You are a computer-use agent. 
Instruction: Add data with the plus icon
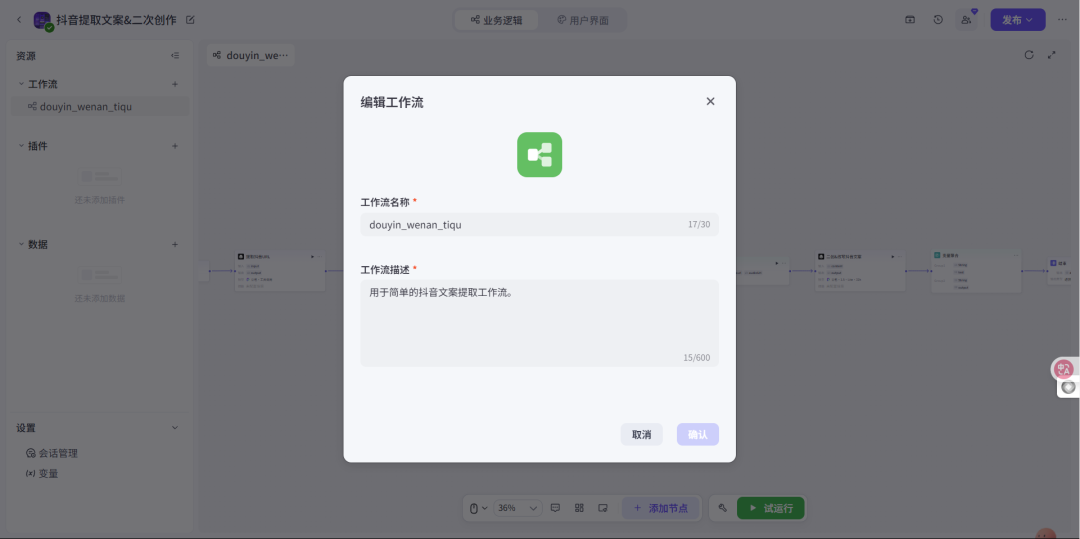(175, 244)
